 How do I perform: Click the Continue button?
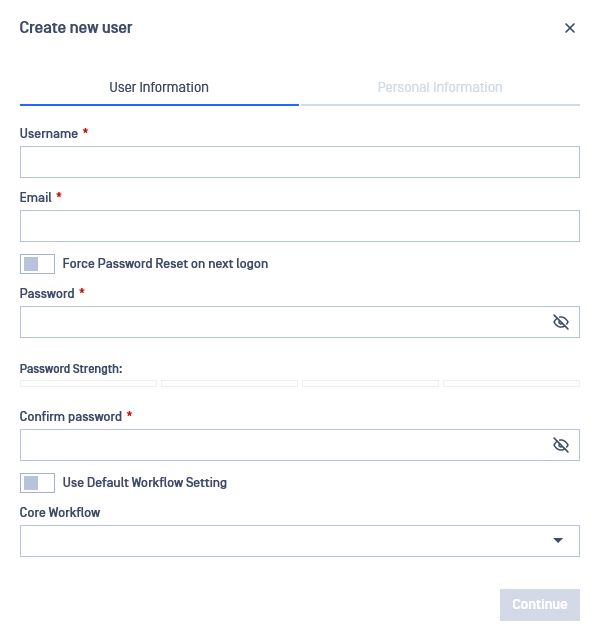pyautogui.click(x=539, y=604)
